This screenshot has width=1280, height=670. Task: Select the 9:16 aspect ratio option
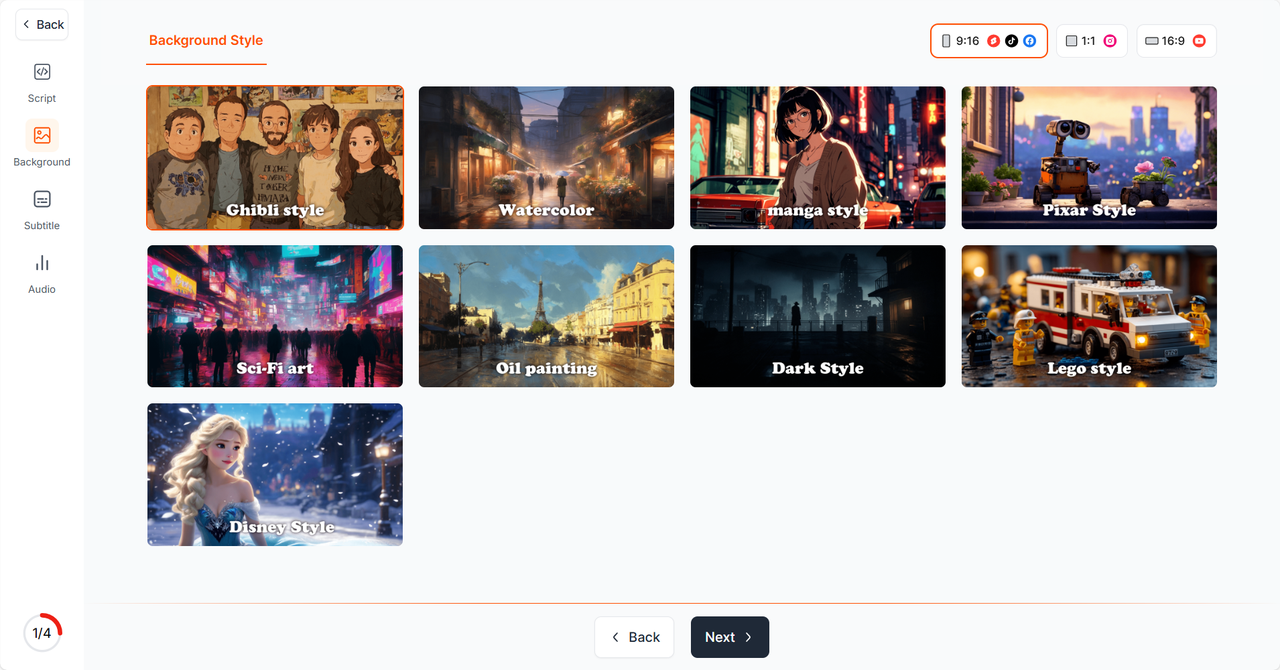coord(989,41)
